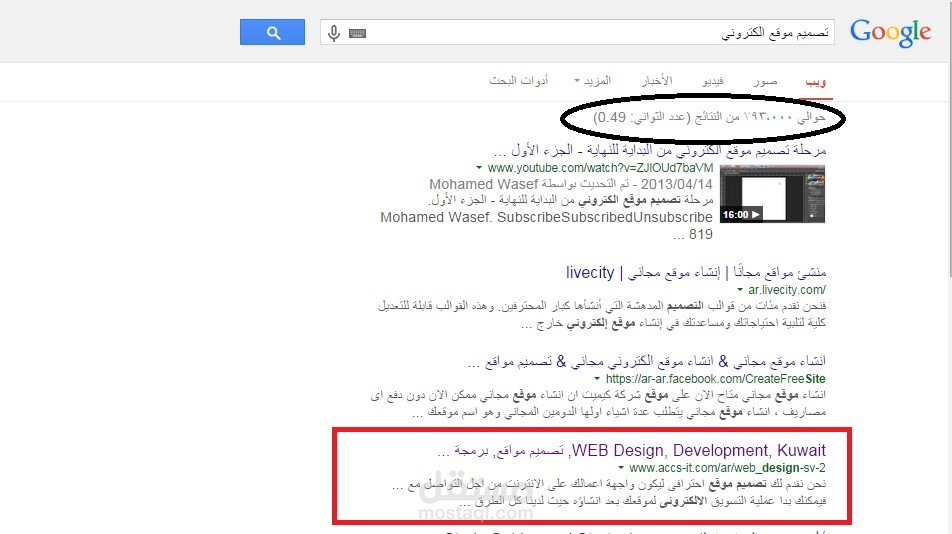Select the ويب tab
This screenshot has height=534, width=952.
815,81
